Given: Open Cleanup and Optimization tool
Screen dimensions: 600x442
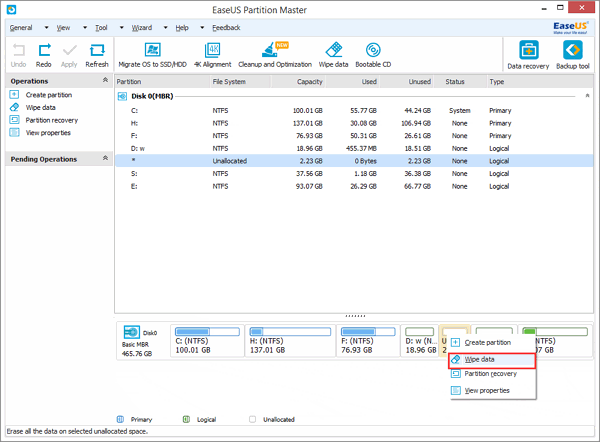Looking at the screenshot, I should [275, 55].
